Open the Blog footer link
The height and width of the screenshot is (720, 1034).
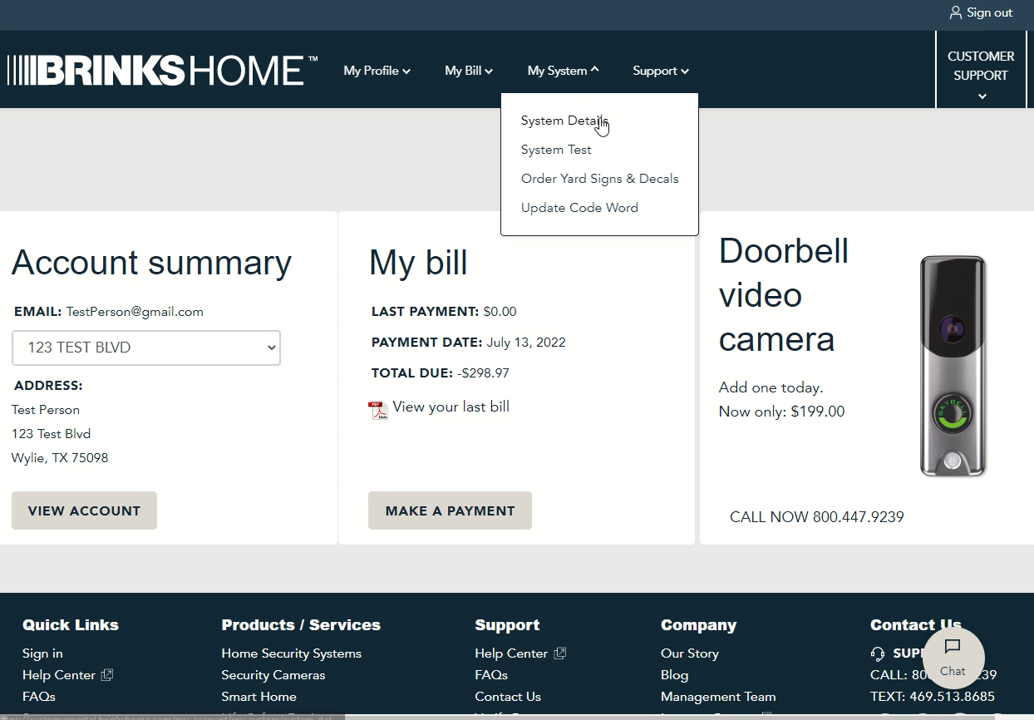[x=675, y=675]
